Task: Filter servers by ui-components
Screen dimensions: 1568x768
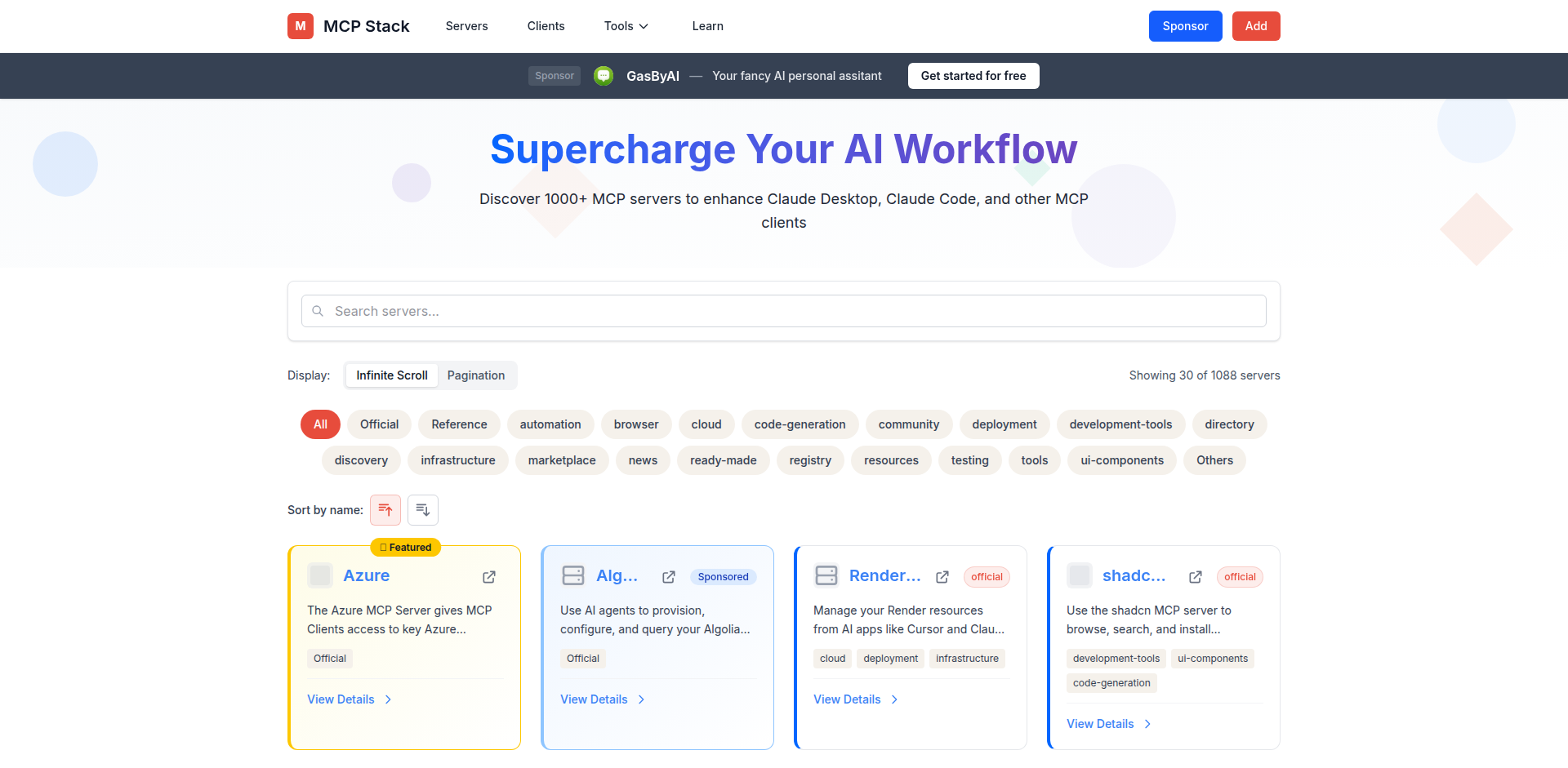Action: coord(1122,460)
